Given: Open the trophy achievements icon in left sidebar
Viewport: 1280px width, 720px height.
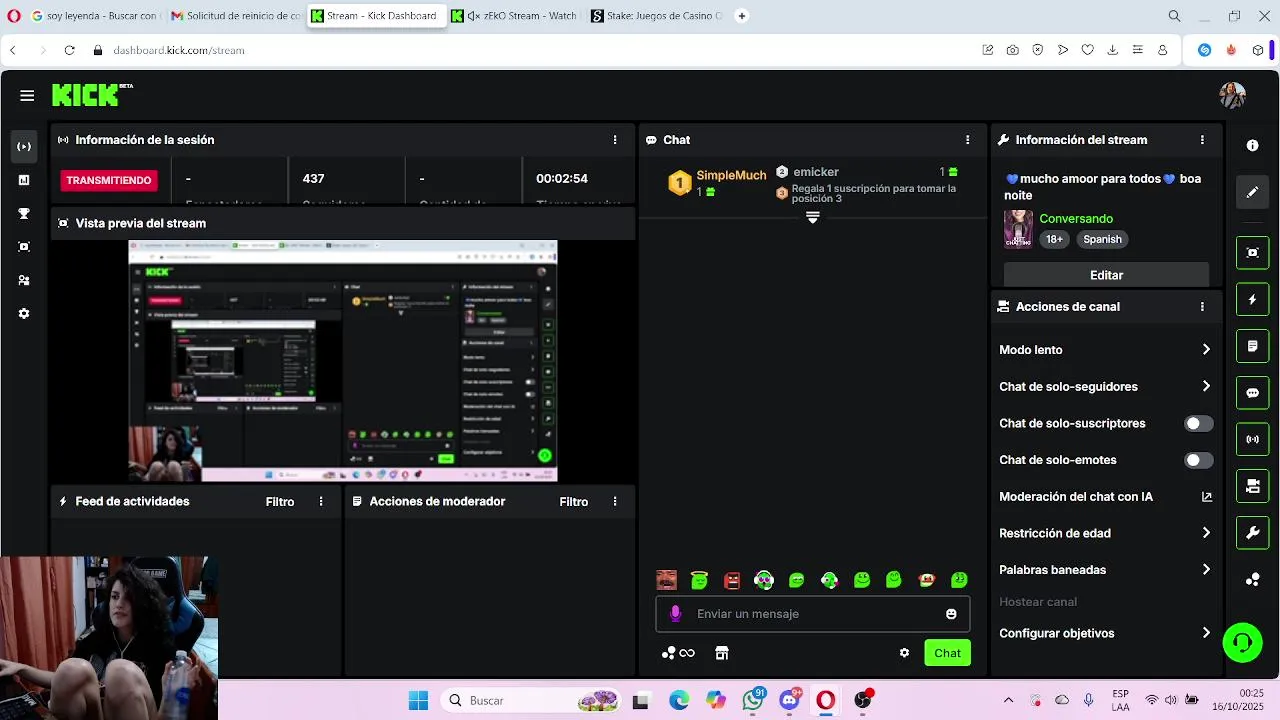Looking at the screenshot, I should point(24,213).
